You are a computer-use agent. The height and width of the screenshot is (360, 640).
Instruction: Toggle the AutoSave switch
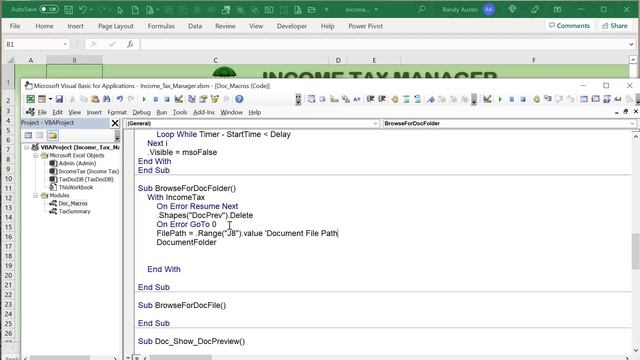click(x=49, y=9)
